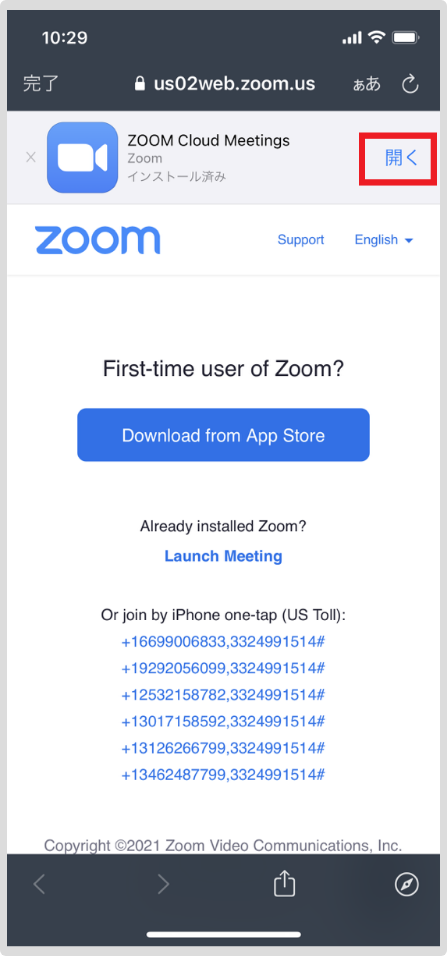This screenshot has width=447, height=956.
Task: Open the Support link
Action: pos(301,240)
